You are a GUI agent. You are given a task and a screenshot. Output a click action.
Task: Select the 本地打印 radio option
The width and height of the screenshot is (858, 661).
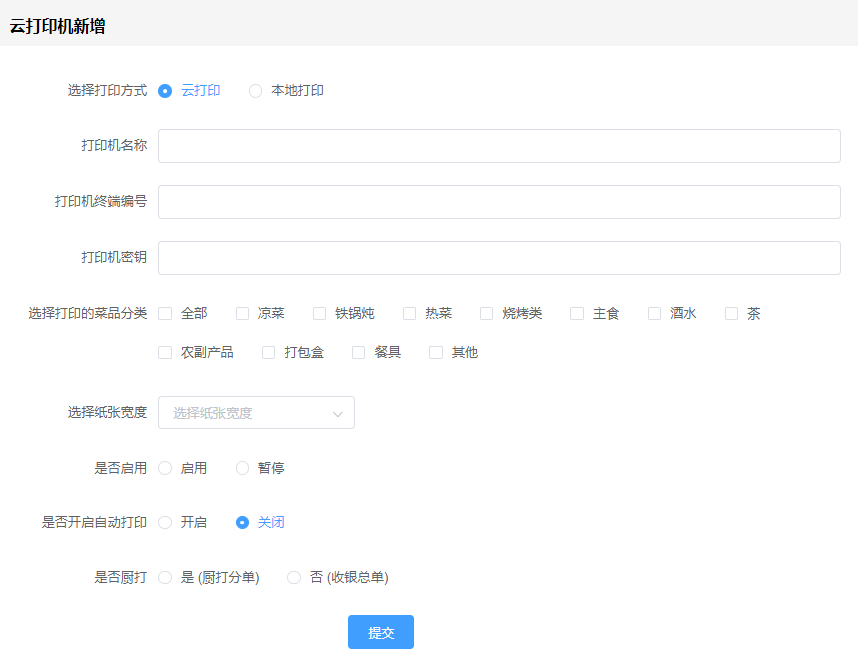click(256, 91)
